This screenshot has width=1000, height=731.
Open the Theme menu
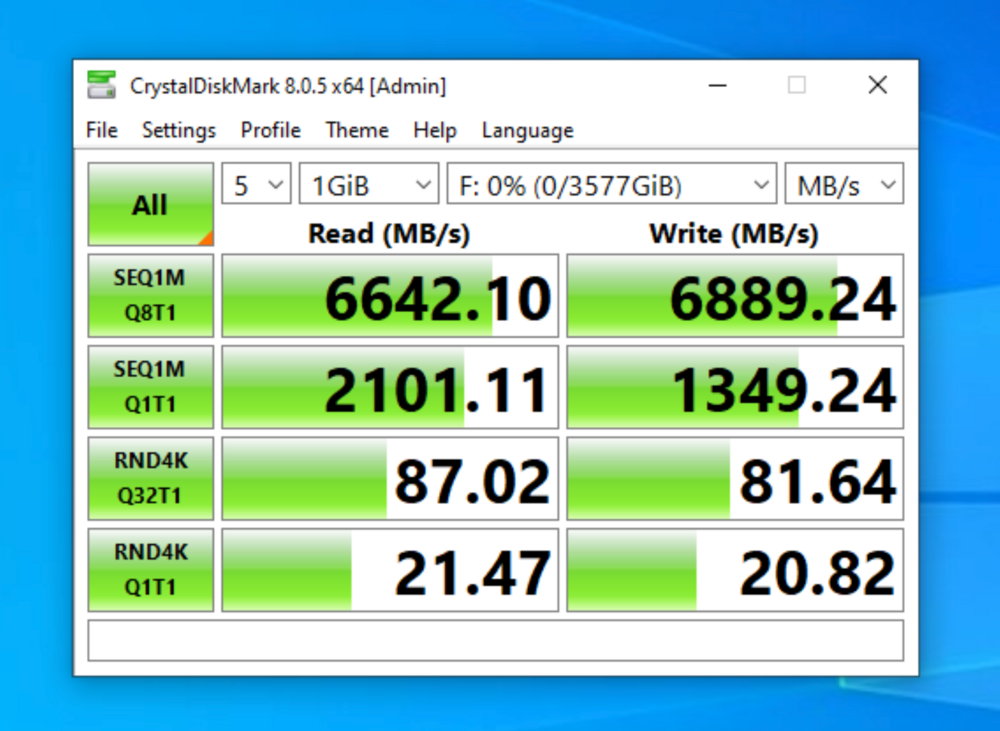357,130
